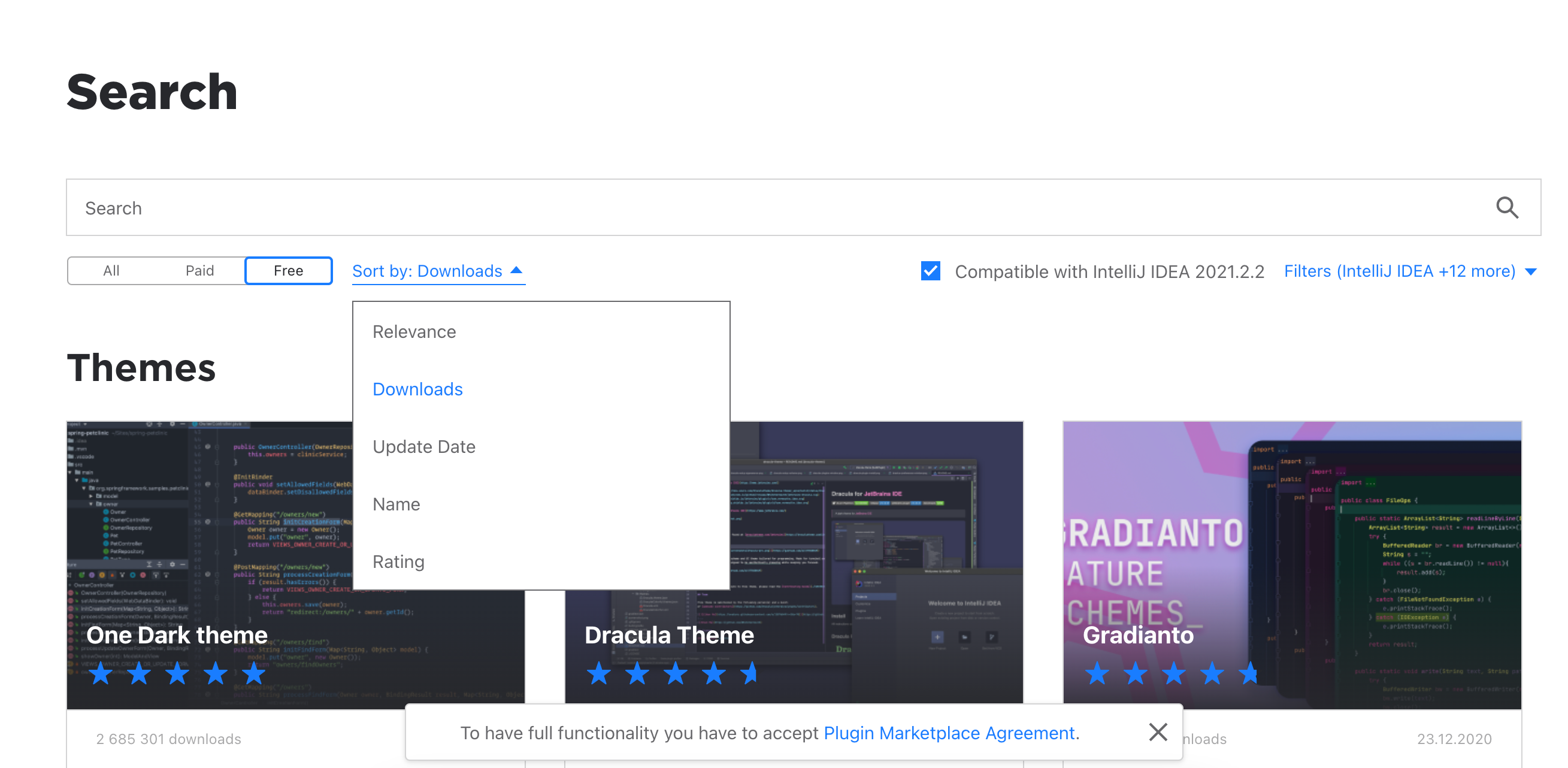This screenshot has width=1568, height=768.
Task: Sort results by Update Date
Action: pos(423,446)
